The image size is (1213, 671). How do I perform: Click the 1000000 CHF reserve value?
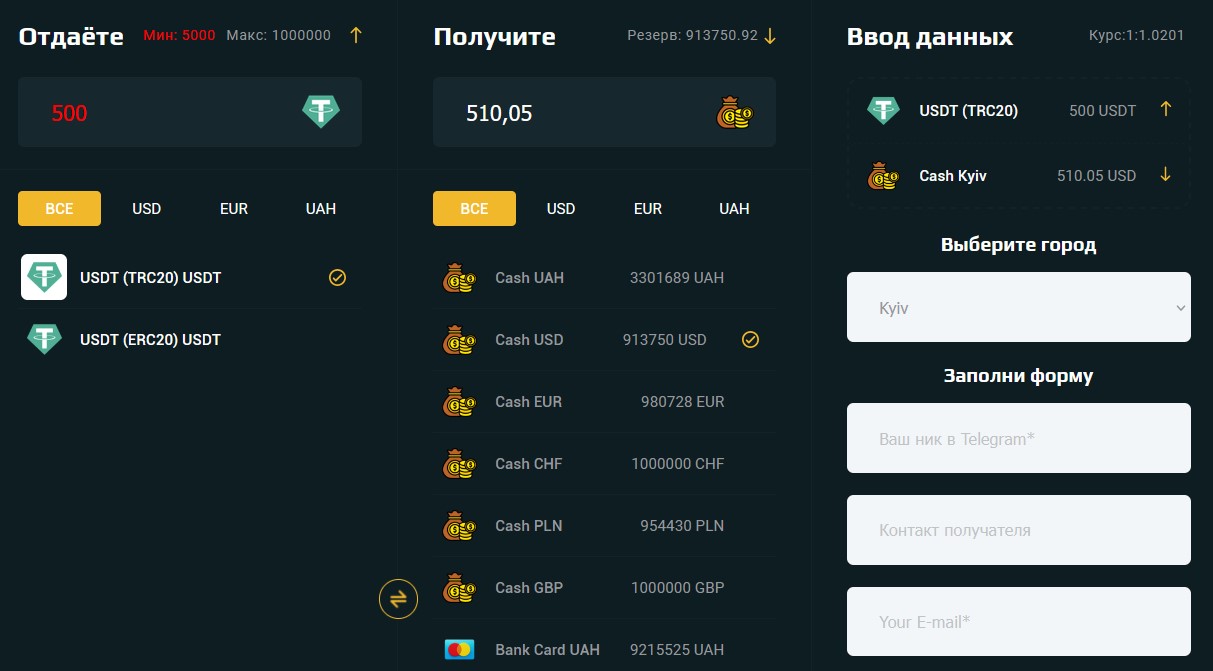(x=678, y=464)
